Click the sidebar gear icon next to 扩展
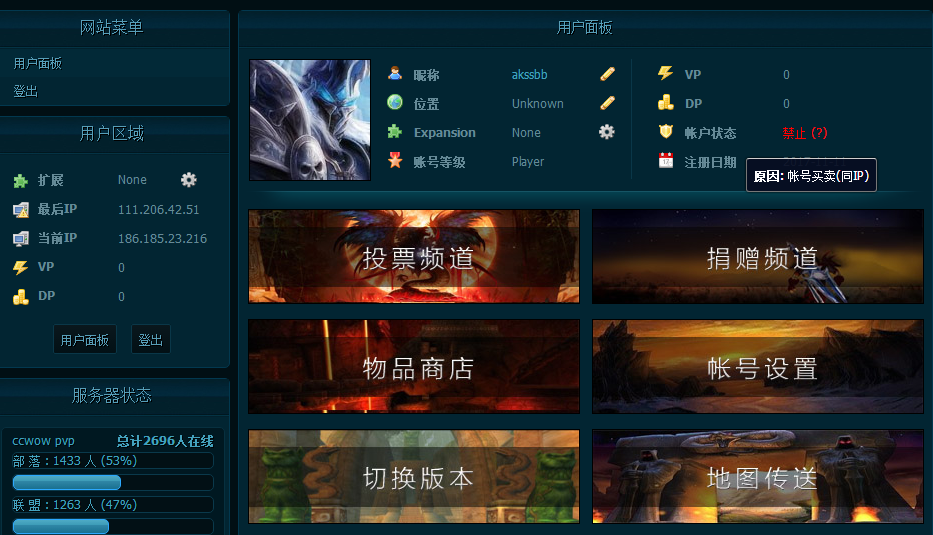Image resolution: width=933 pixels, height=535 pixels. point(189,180)
